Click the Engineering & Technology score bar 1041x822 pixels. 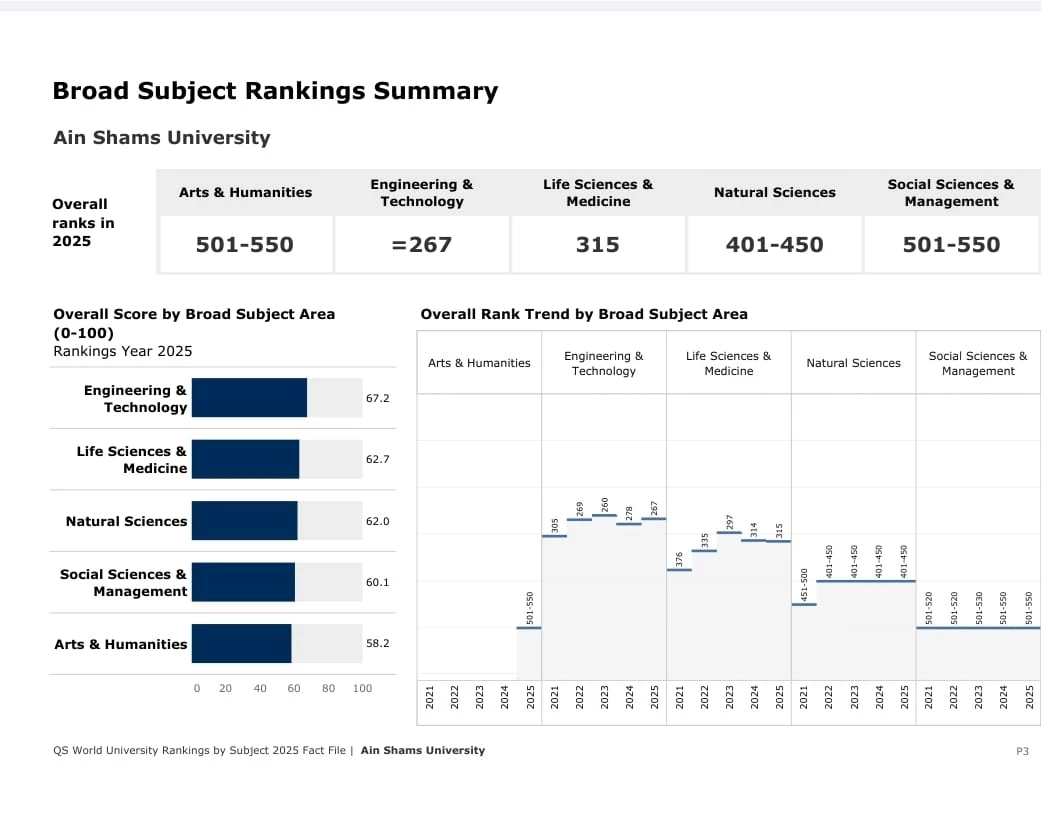[x=249, y=398]
